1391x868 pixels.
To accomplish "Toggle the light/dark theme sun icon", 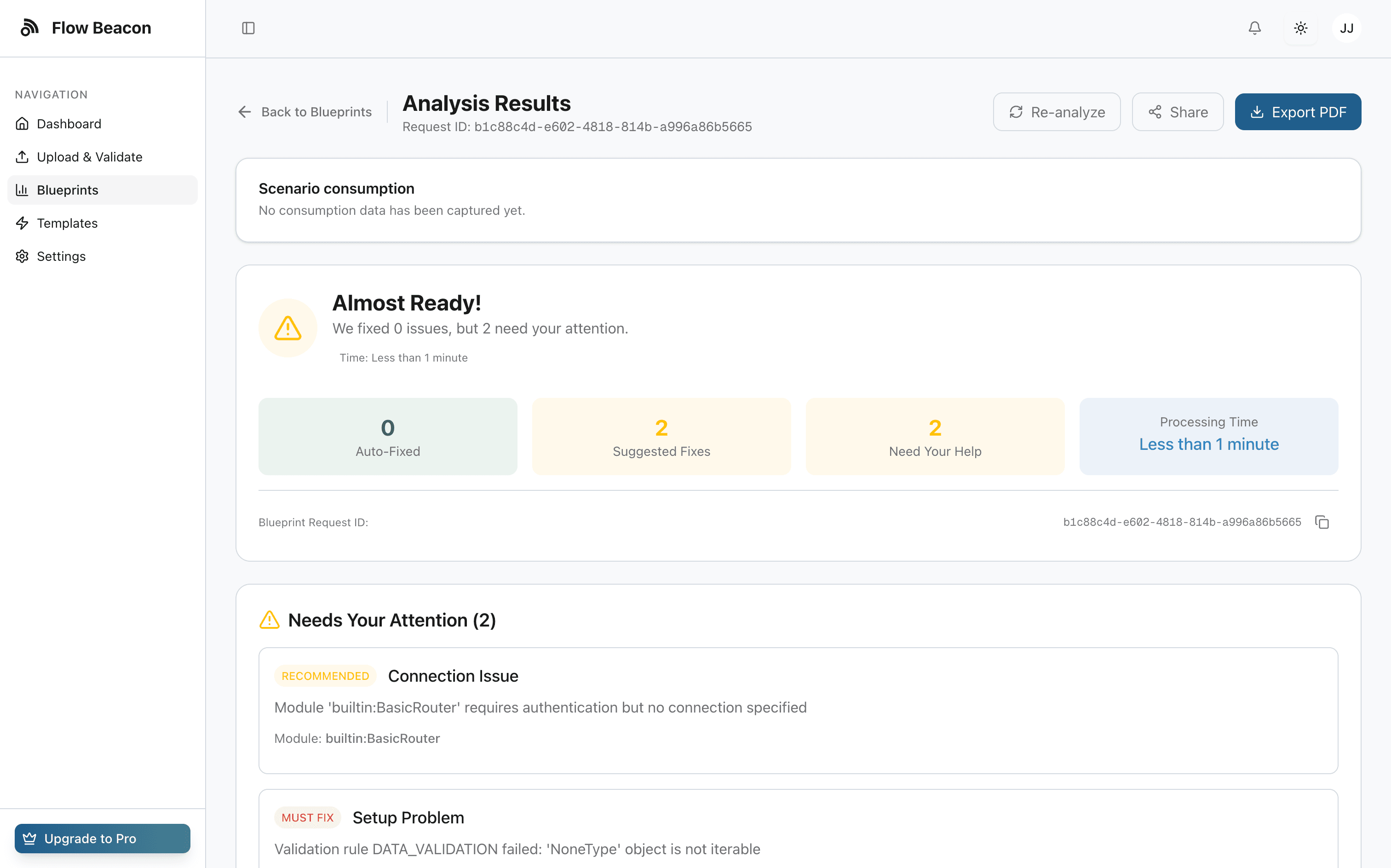I will (1300, 28).
